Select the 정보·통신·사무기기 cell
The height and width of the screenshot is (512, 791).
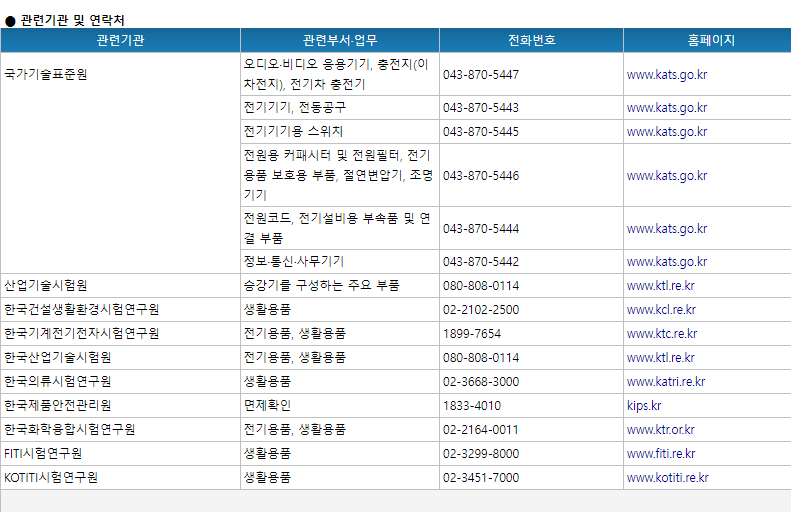tap(340, 262)
